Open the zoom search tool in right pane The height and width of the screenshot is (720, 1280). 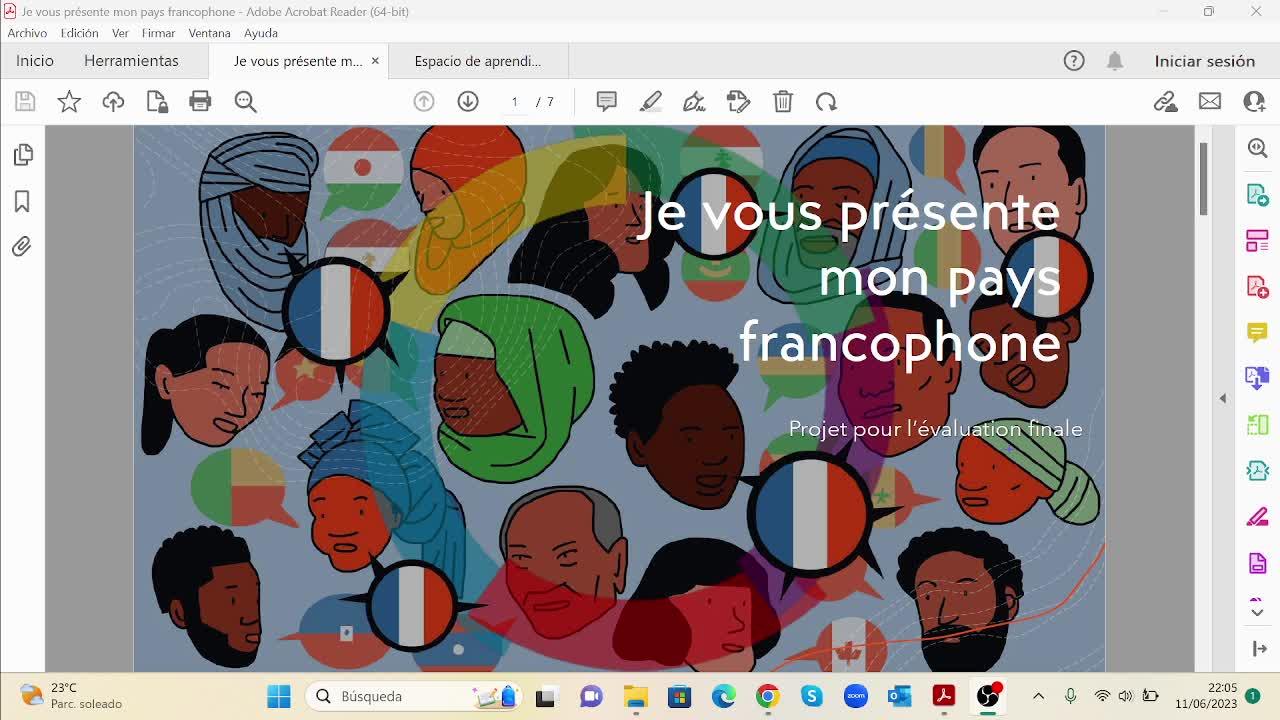click(x=1258, y=148)
